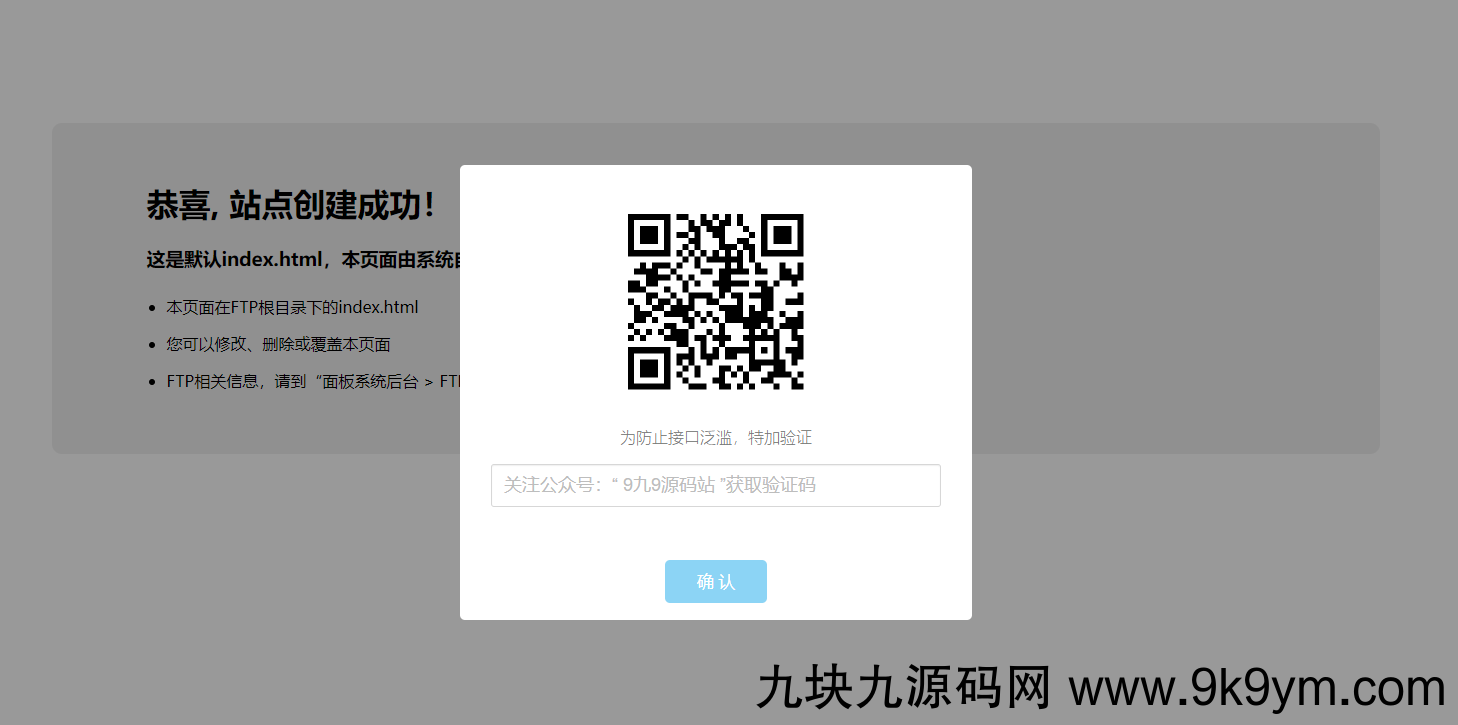
Task: Click the 恭喜, 站点创建成功! heading
Action: tap(291, 206)
